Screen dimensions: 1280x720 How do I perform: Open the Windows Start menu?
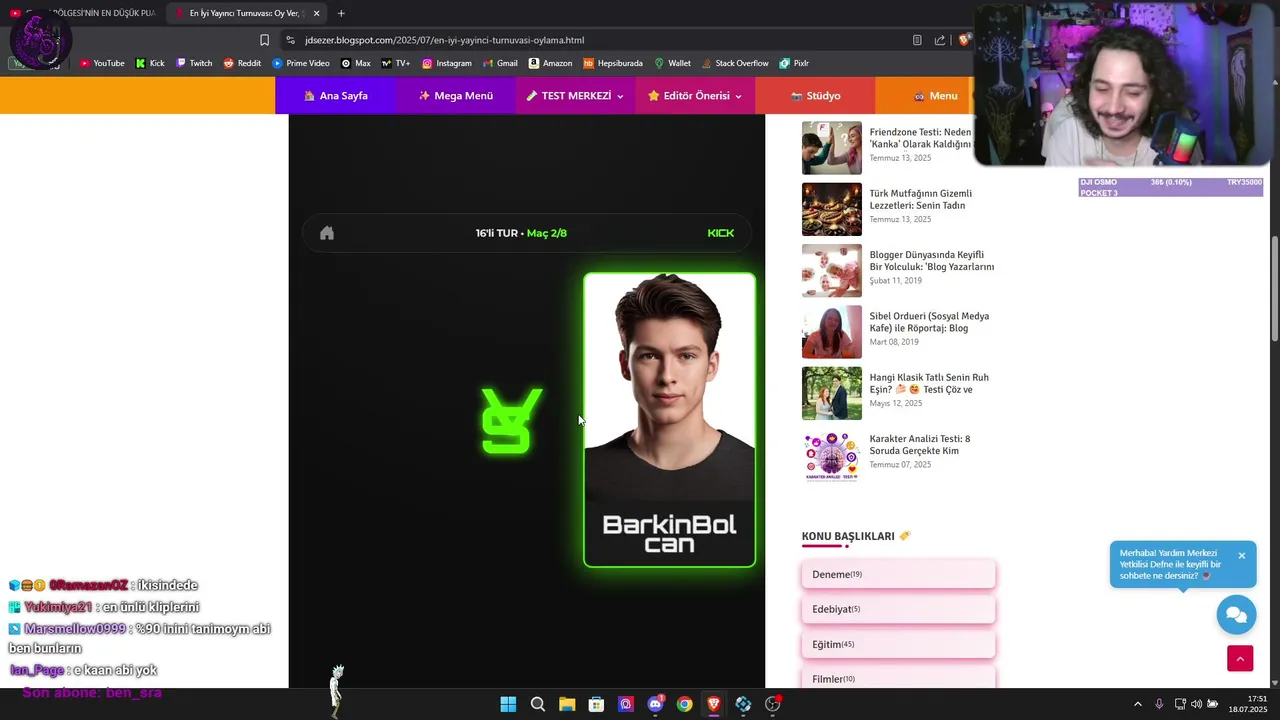pos(508,704)
